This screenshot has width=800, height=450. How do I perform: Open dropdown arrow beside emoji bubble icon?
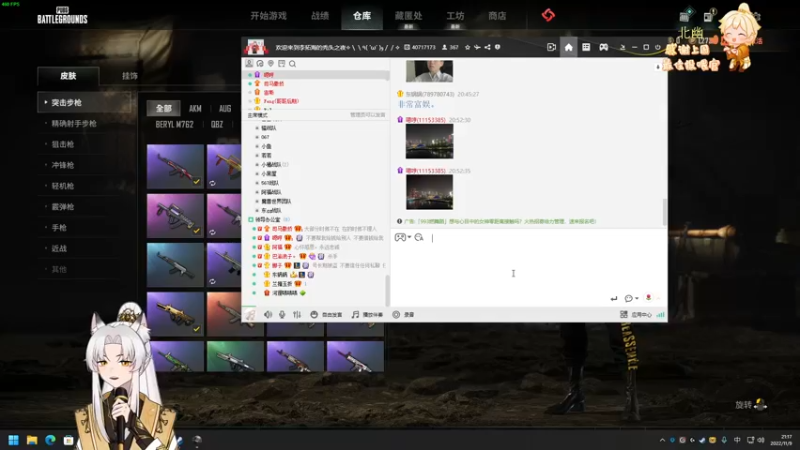(637, 298)
